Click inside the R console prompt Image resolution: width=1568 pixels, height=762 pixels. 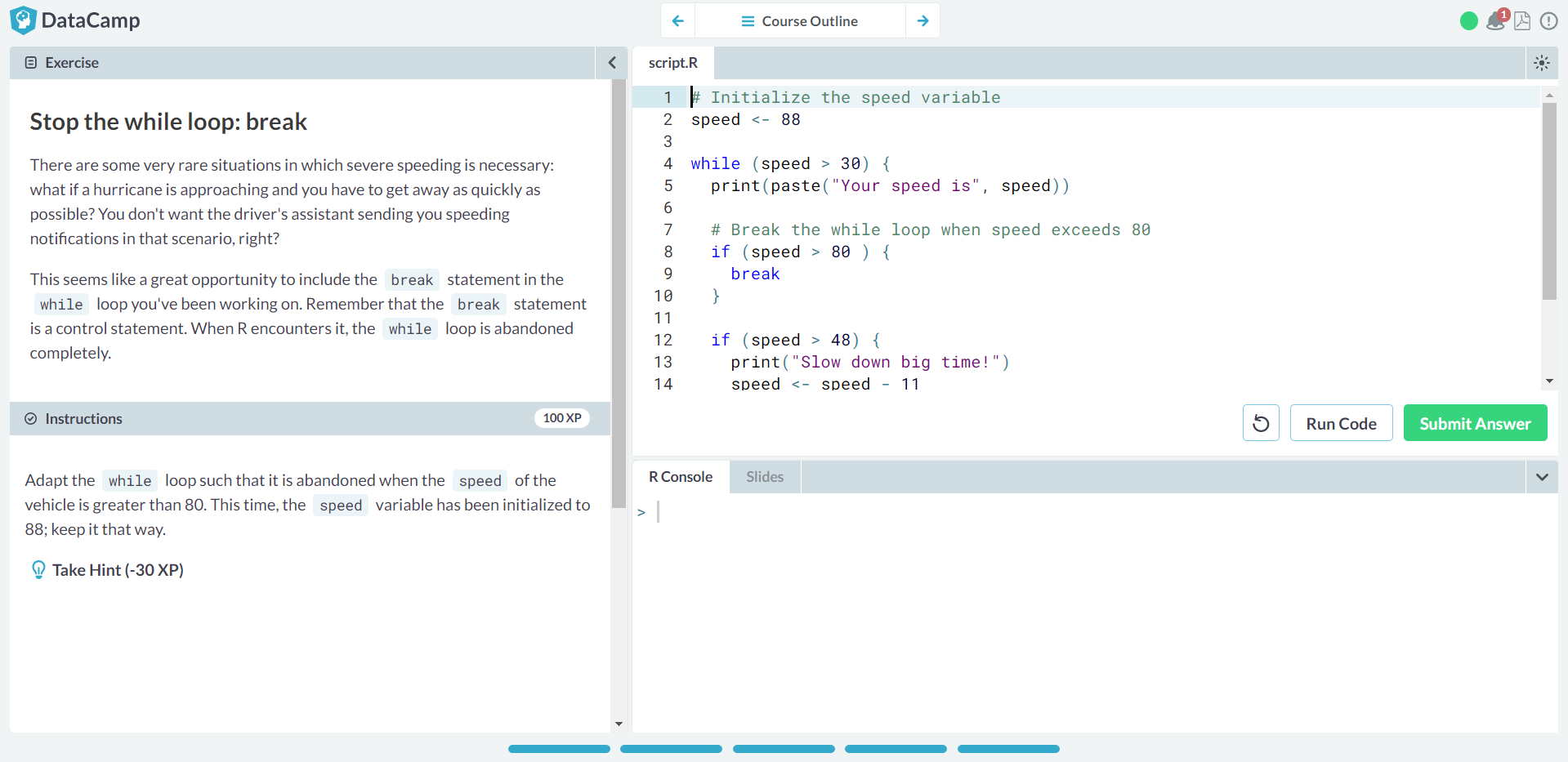tap(1095, 512)
